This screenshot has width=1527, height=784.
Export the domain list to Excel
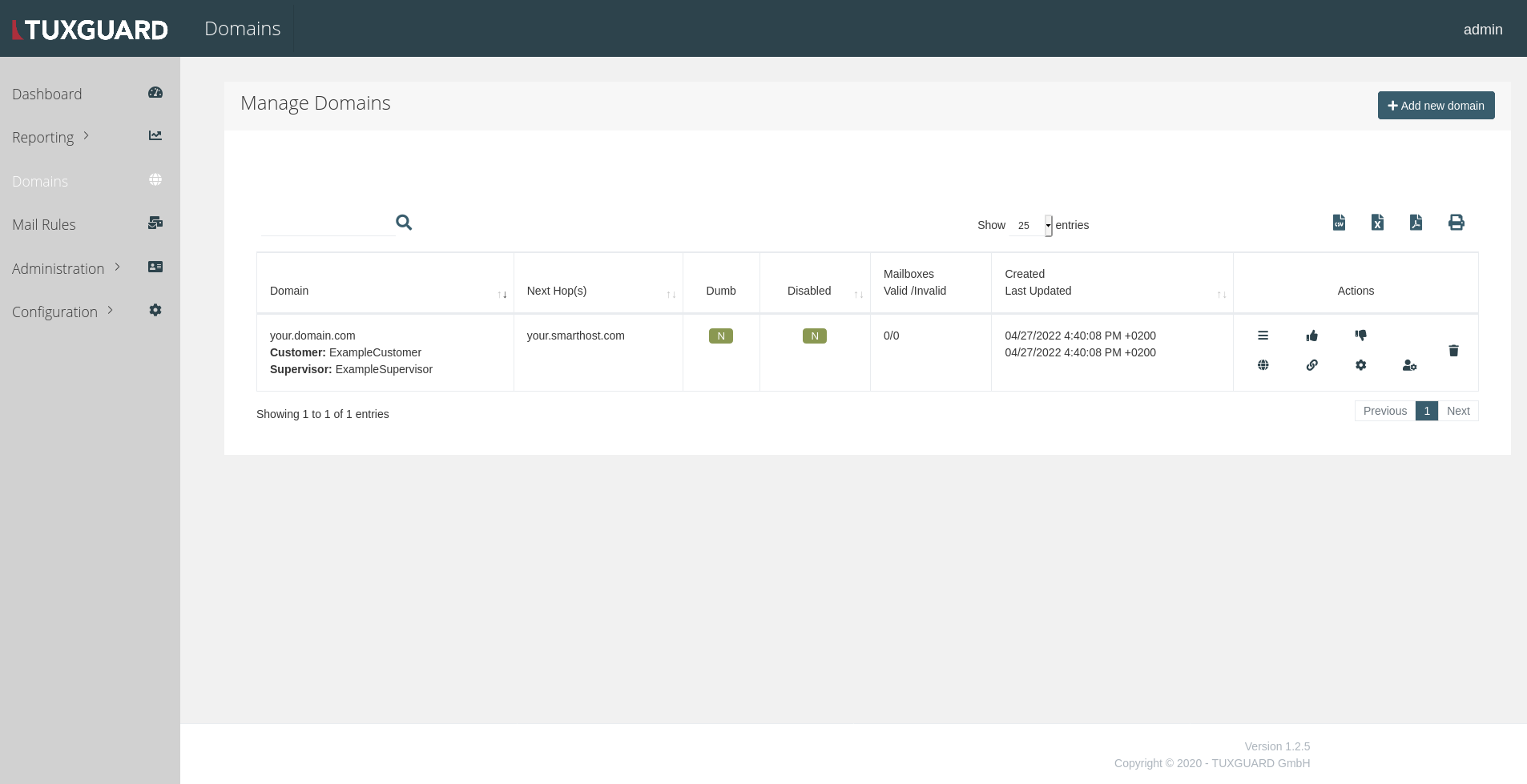pyautogui.click(x=1377, y=223)
